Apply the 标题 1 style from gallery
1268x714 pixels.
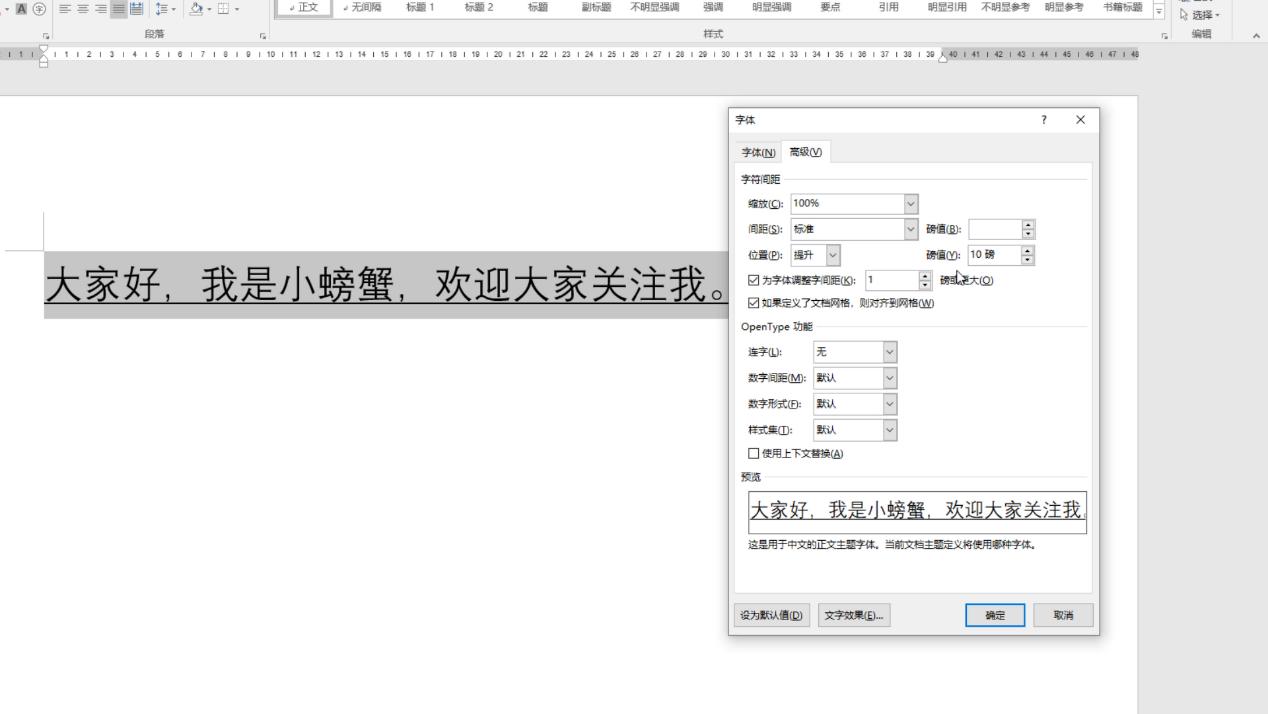[420, 8]
